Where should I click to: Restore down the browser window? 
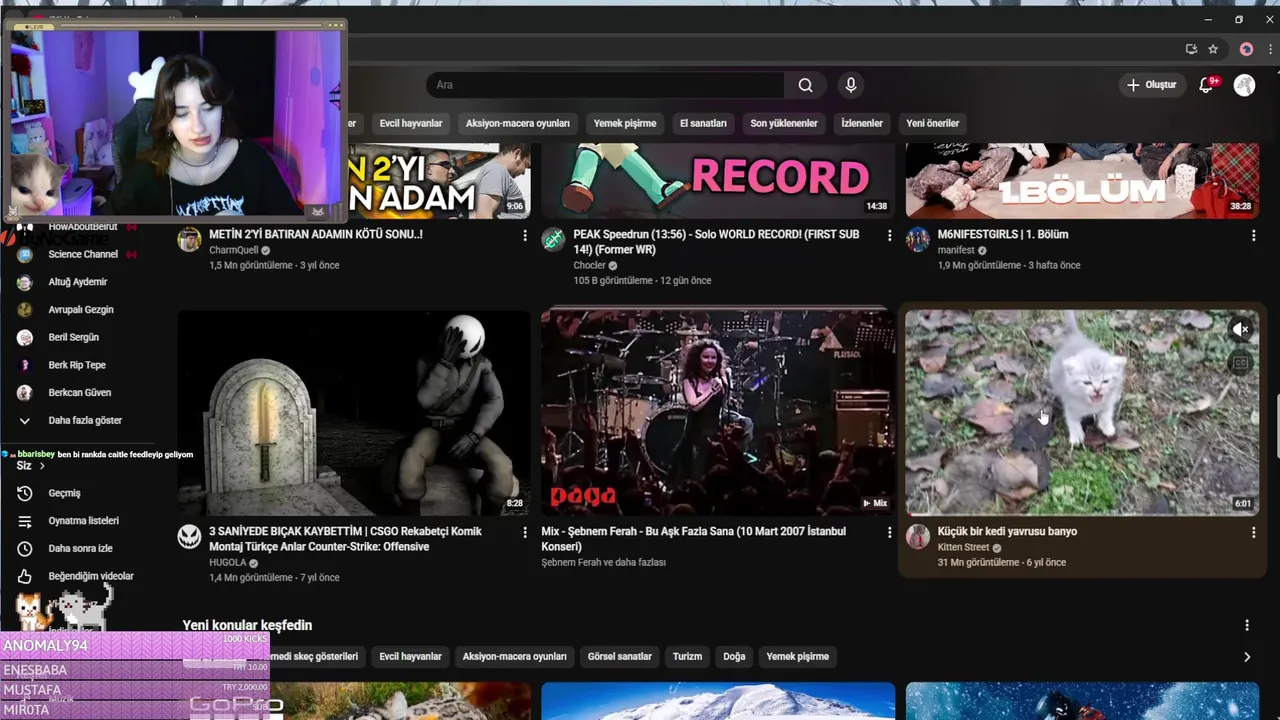[x=1239, y=19]
